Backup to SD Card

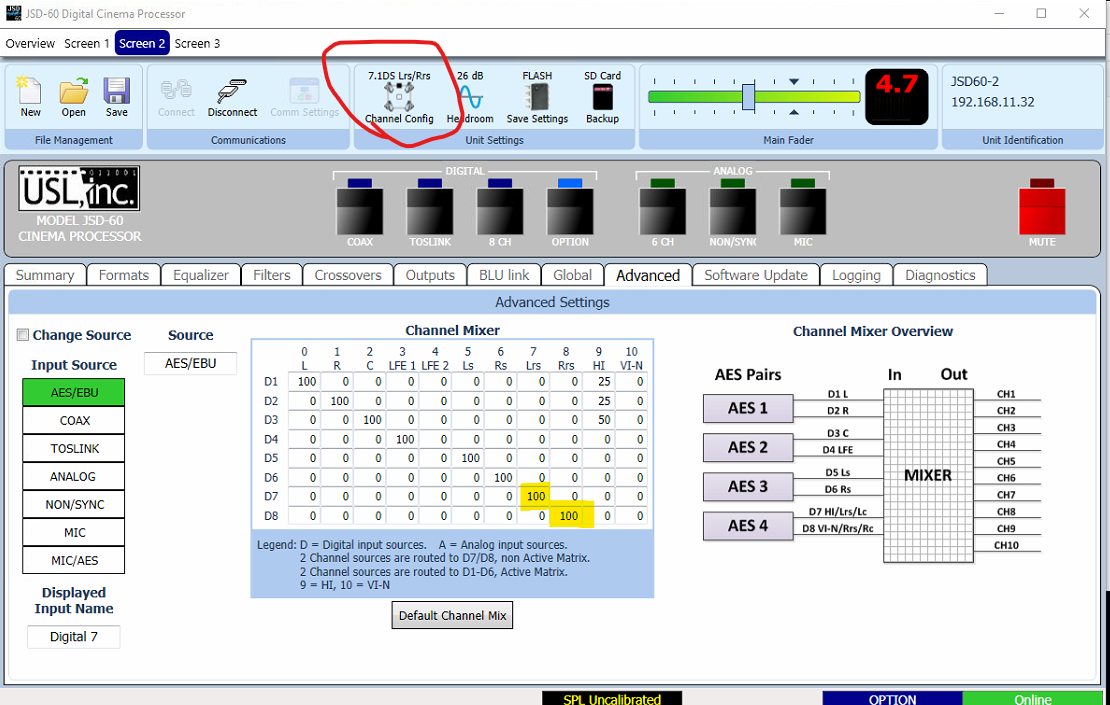[x=602, y=98]
